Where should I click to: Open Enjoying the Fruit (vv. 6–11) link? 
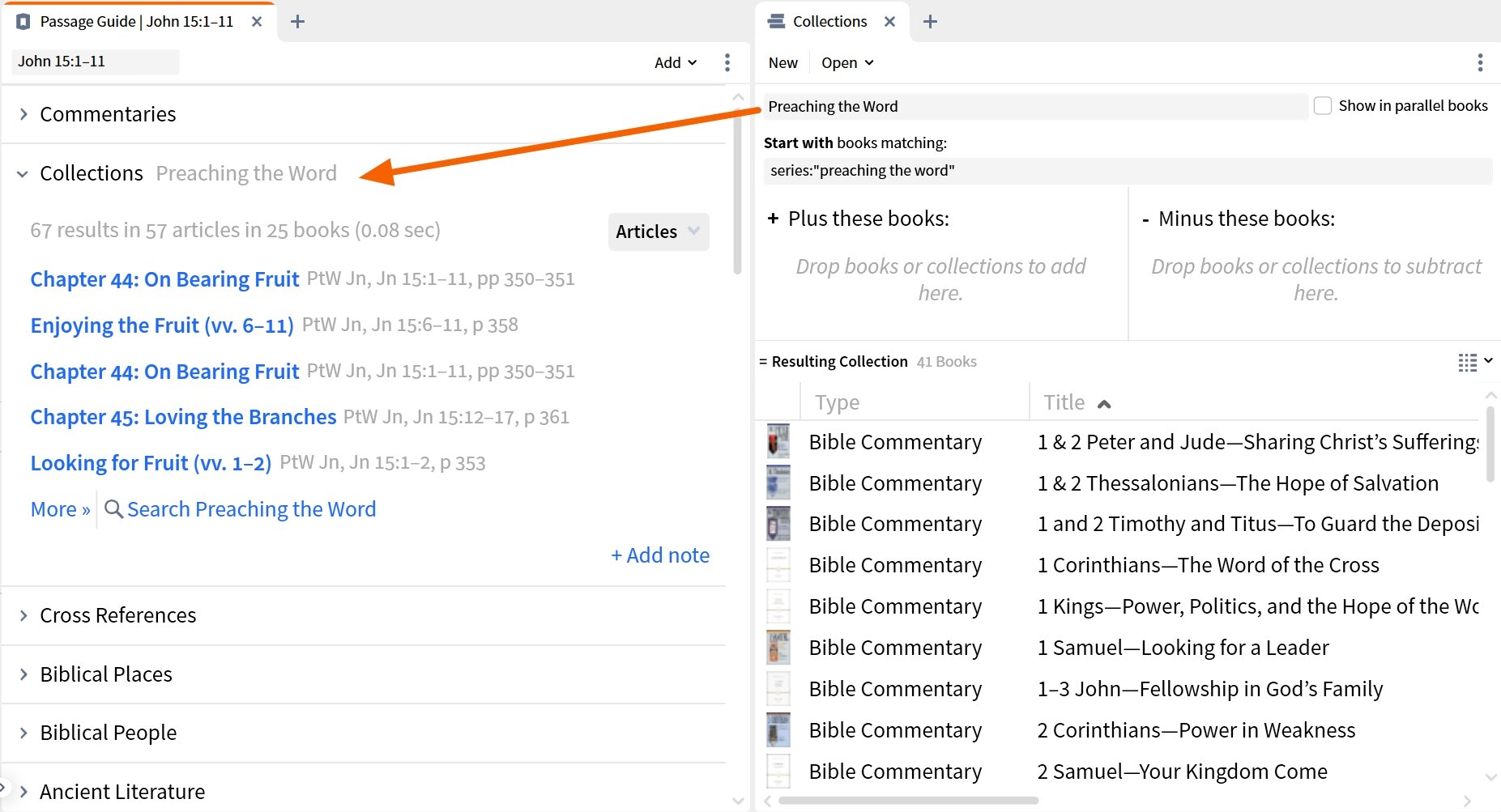tap(162, 325)
